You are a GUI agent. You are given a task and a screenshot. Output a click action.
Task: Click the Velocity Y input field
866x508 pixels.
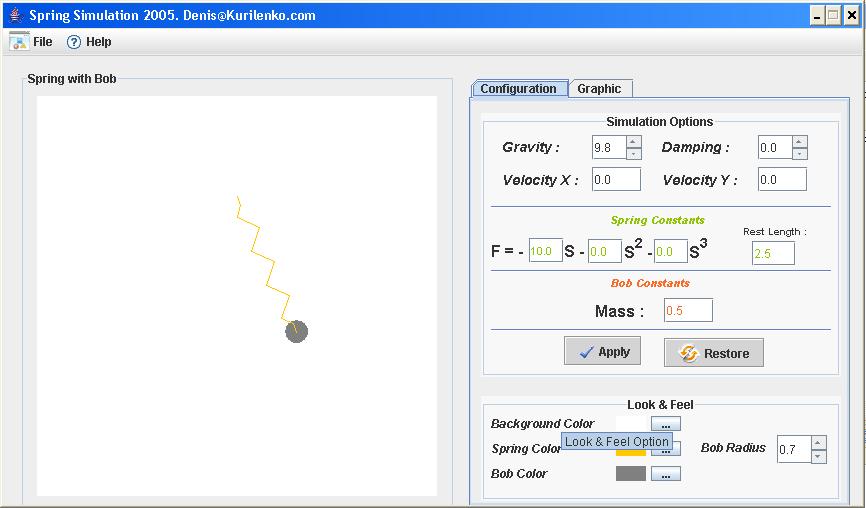[782, 180]
